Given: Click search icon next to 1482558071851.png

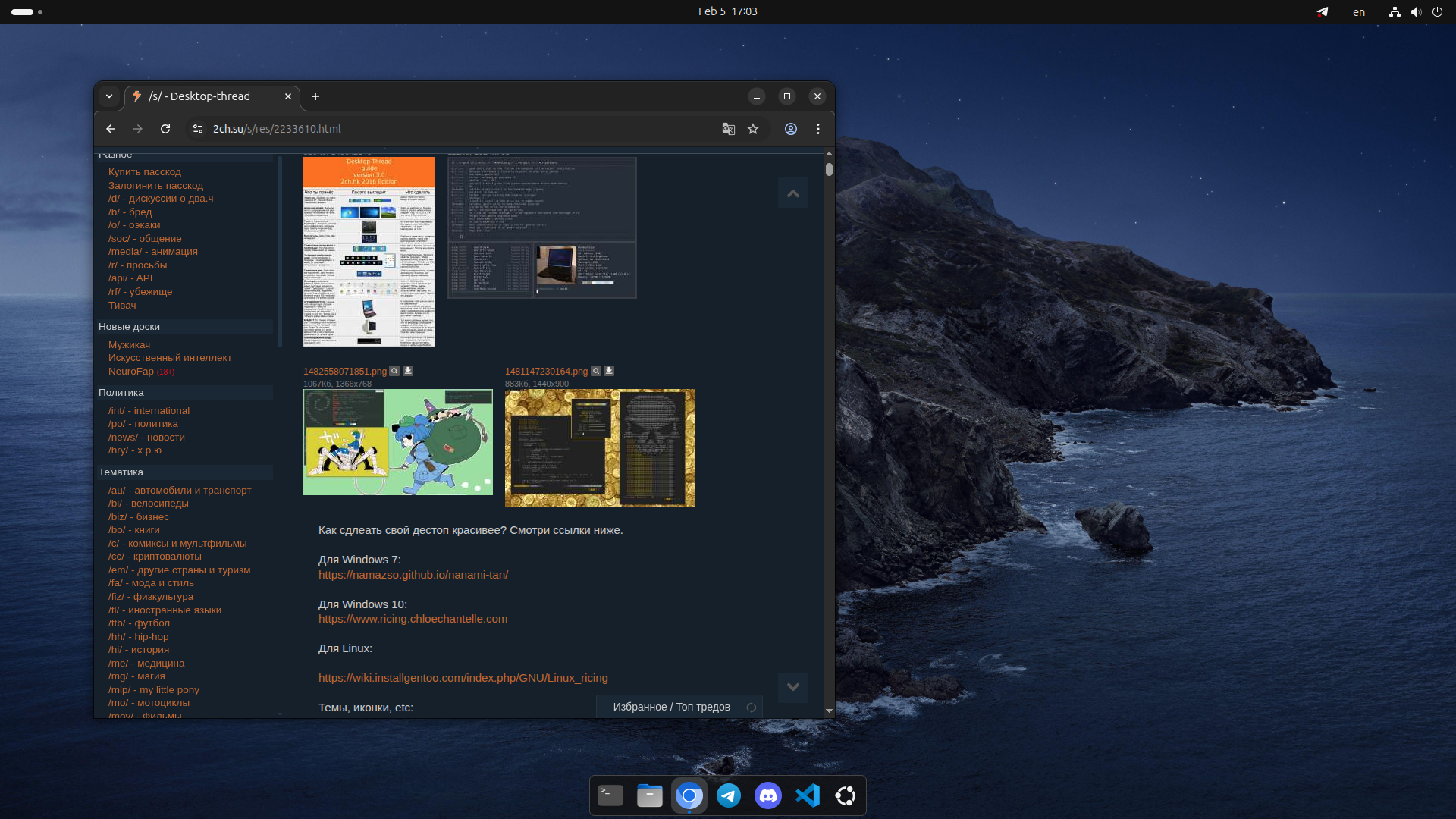Looking at the screenshot, I should [394, 371].
